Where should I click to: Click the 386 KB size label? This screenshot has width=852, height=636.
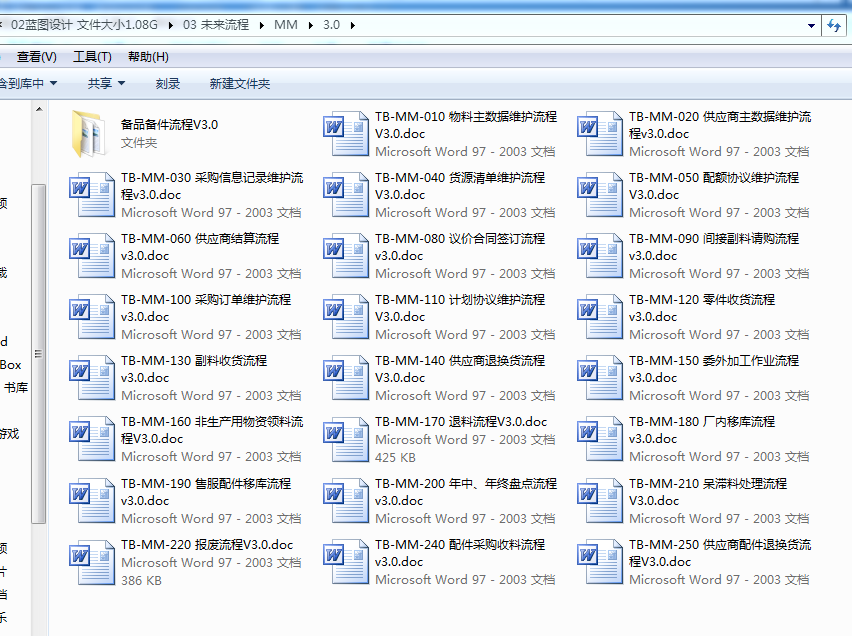(x=141, y=581)
